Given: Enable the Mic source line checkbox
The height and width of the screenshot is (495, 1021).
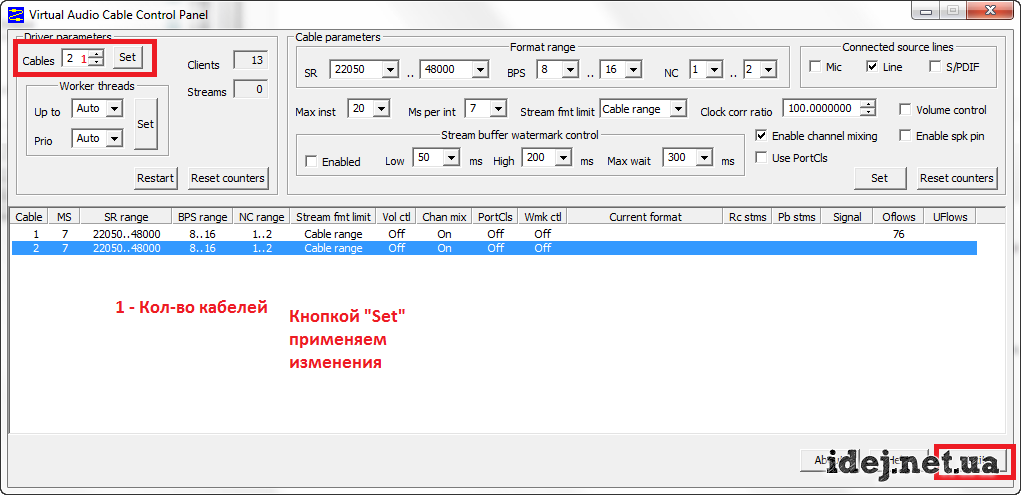Looking at the screenshot, I should coord(815,66).
